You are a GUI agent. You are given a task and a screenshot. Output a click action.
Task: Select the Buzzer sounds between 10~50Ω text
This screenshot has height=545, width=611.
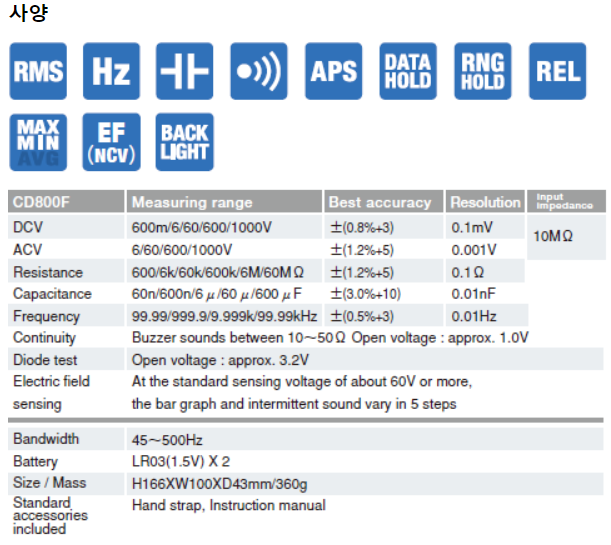239,338
